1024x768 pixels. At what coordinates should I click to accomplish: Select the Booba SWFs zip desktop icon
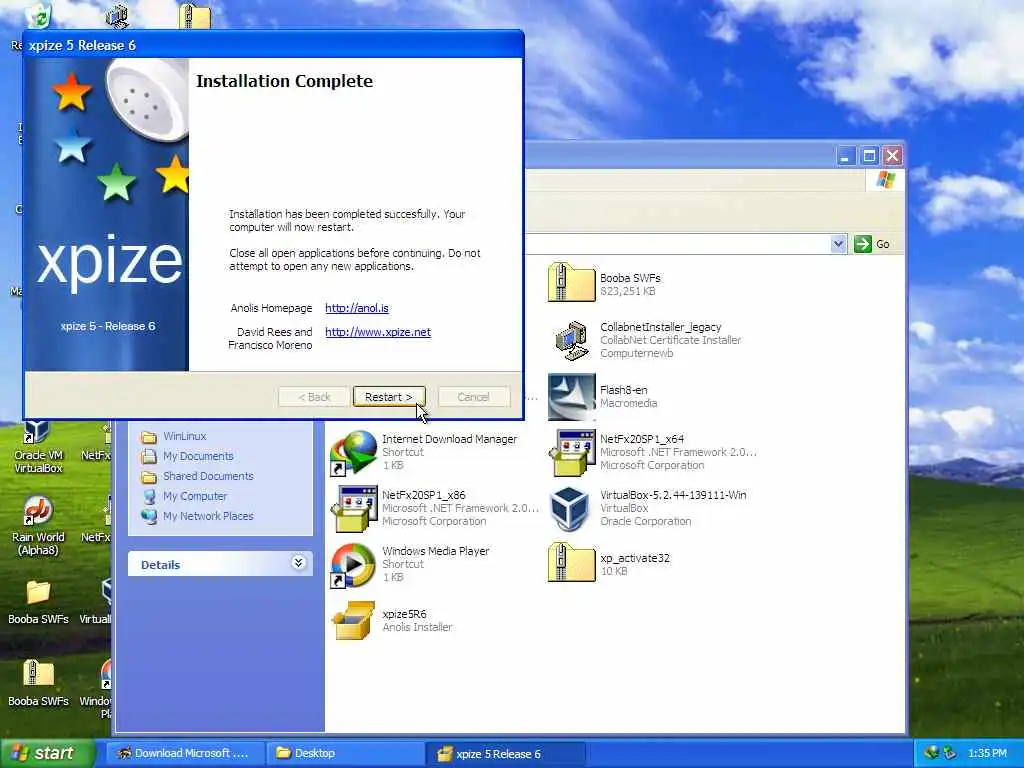coord(38,683)
